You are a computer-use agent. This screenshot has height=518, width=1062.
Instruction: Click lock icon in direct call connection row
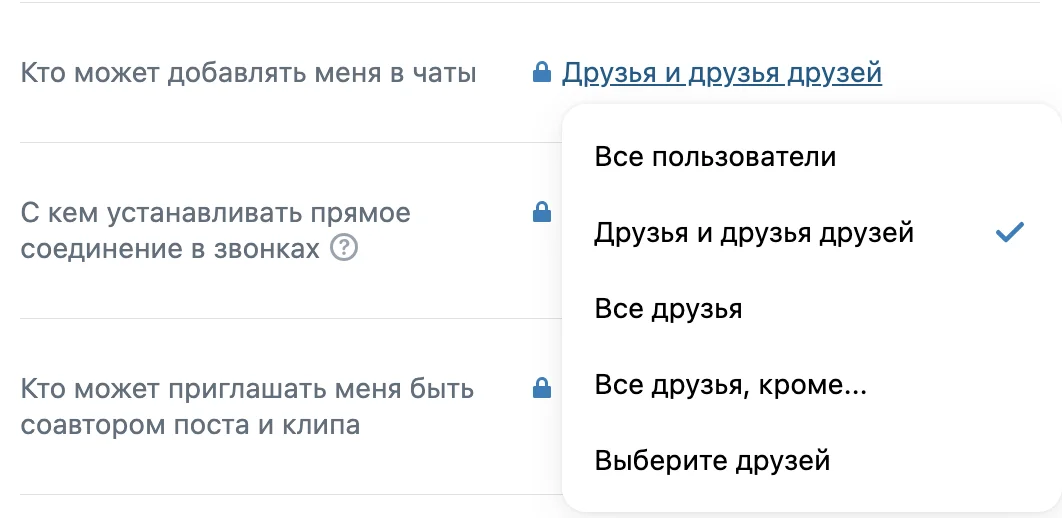542,213
